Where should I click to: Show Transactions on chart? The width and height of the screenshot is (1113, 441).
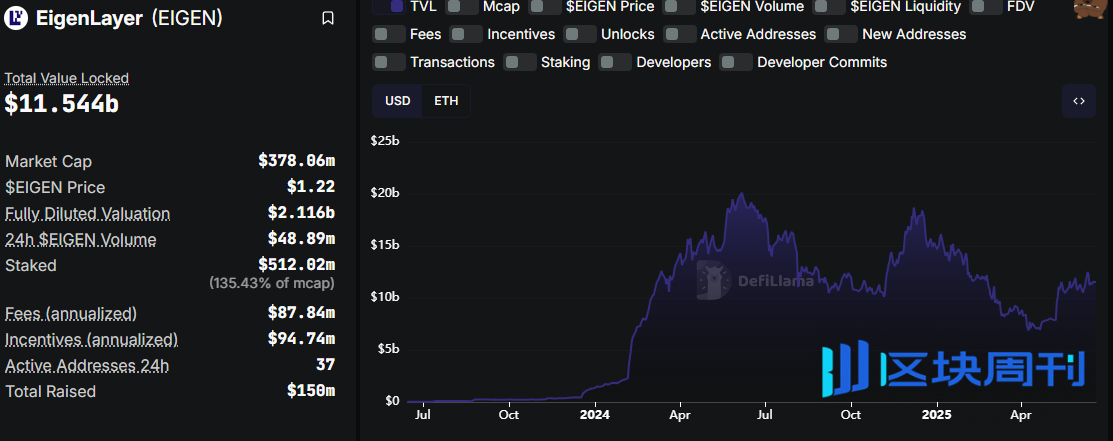point(389,62)
